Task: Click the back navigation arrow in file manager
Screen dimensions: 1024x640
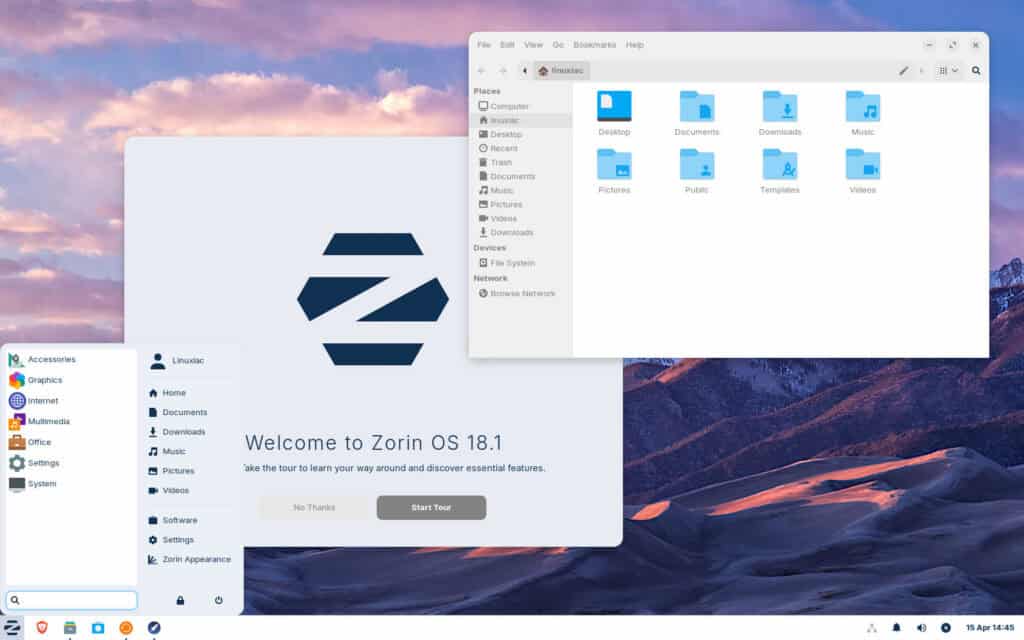Action: click(482, 71)
